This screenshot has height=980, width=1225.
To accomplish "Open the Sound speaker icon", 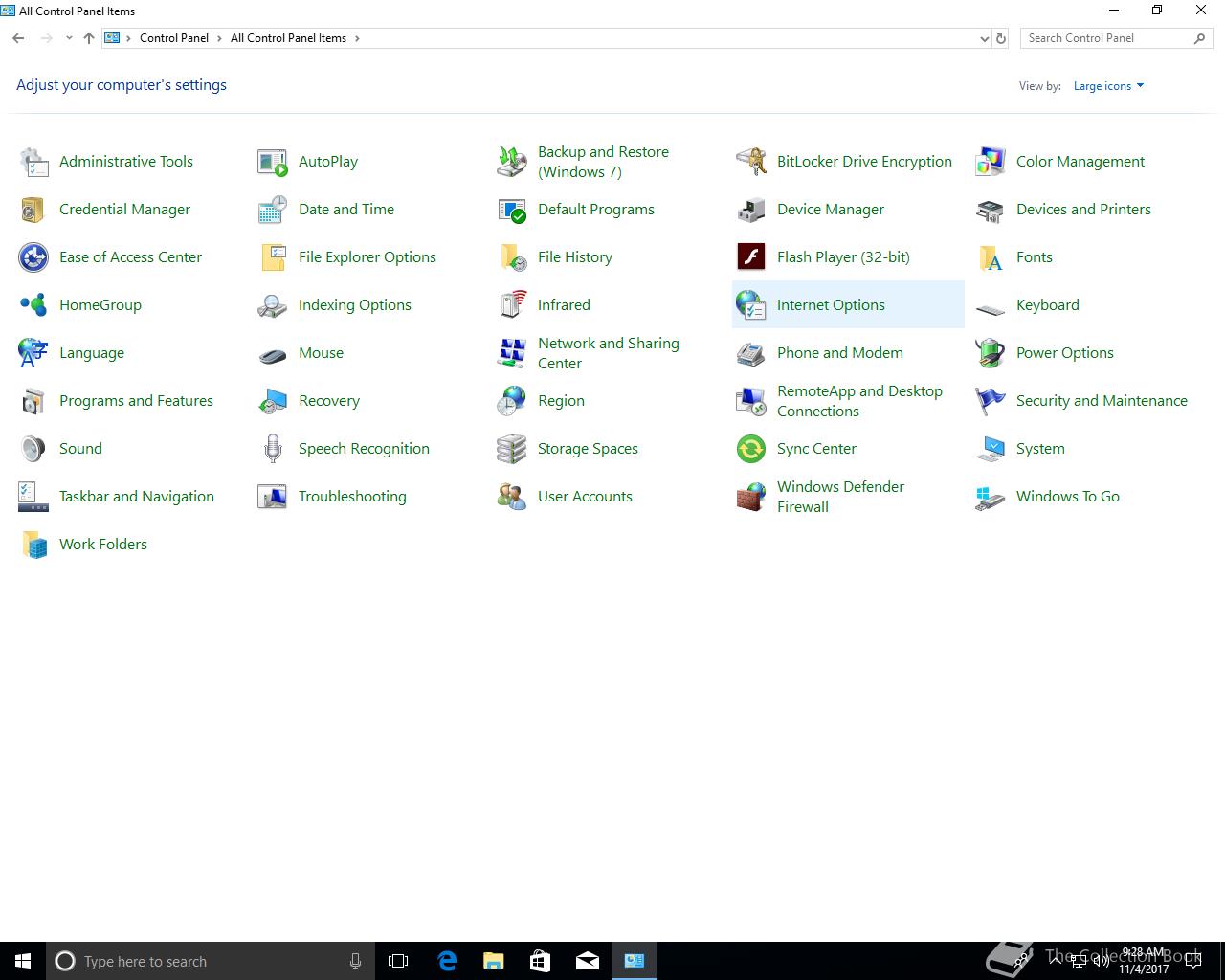I will click(x=33, y=449).
